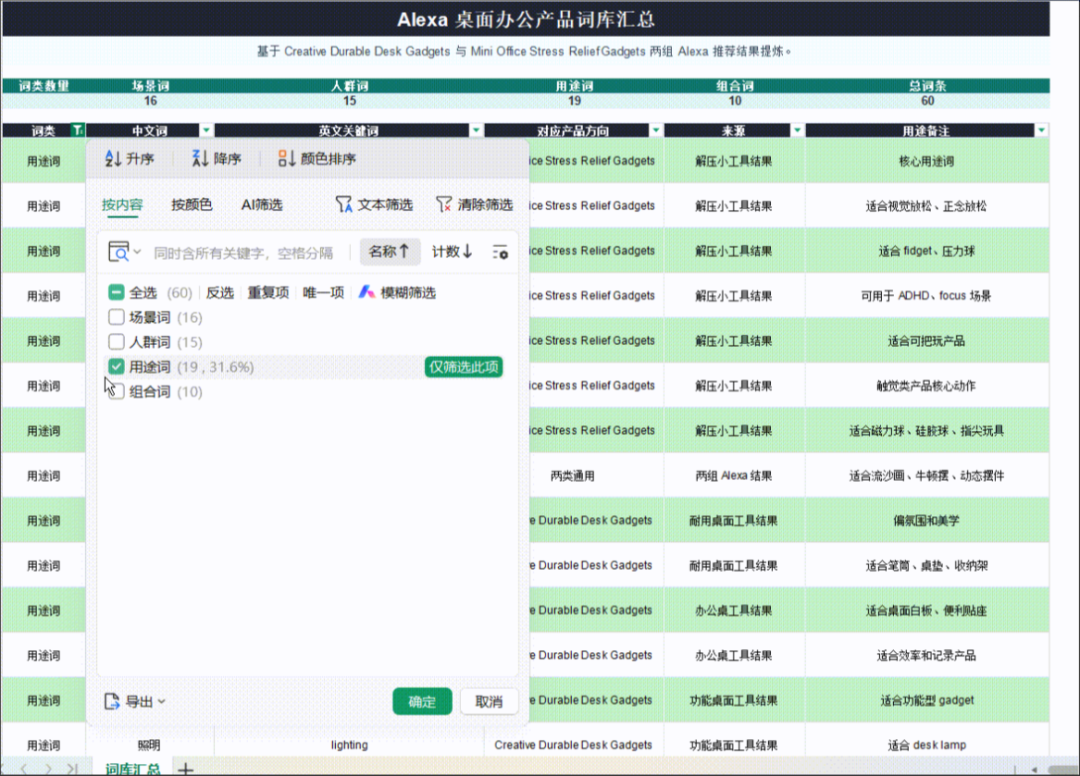Open 文本筛选 text filter
Screen dimensions: 1080x776
pos(374,205)
